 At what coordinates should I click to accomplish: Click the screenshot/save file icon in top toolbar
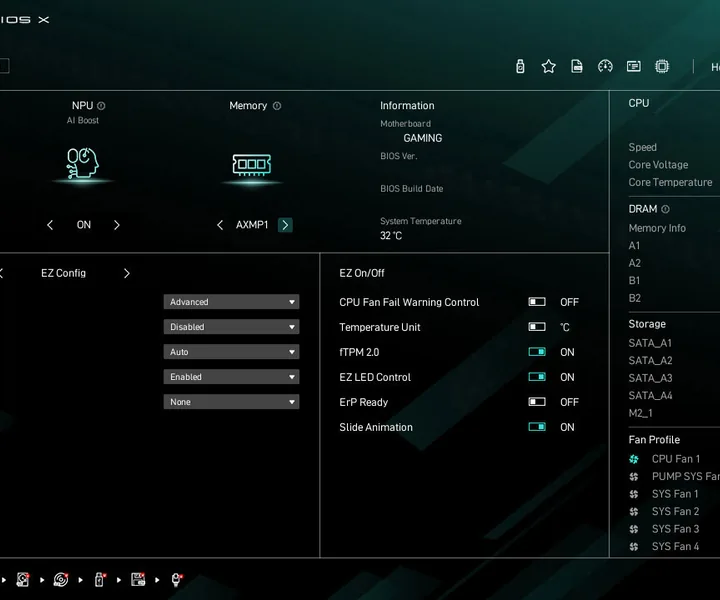click(x=577, y=67)
